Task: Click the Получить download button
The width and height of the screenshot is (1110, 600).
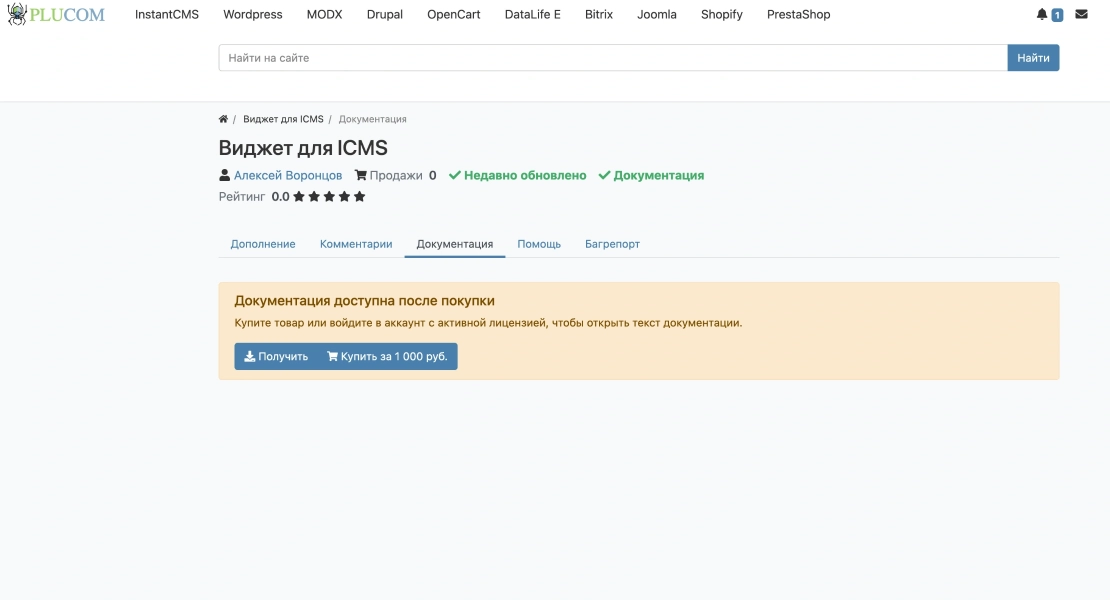Action: point(276,357)
